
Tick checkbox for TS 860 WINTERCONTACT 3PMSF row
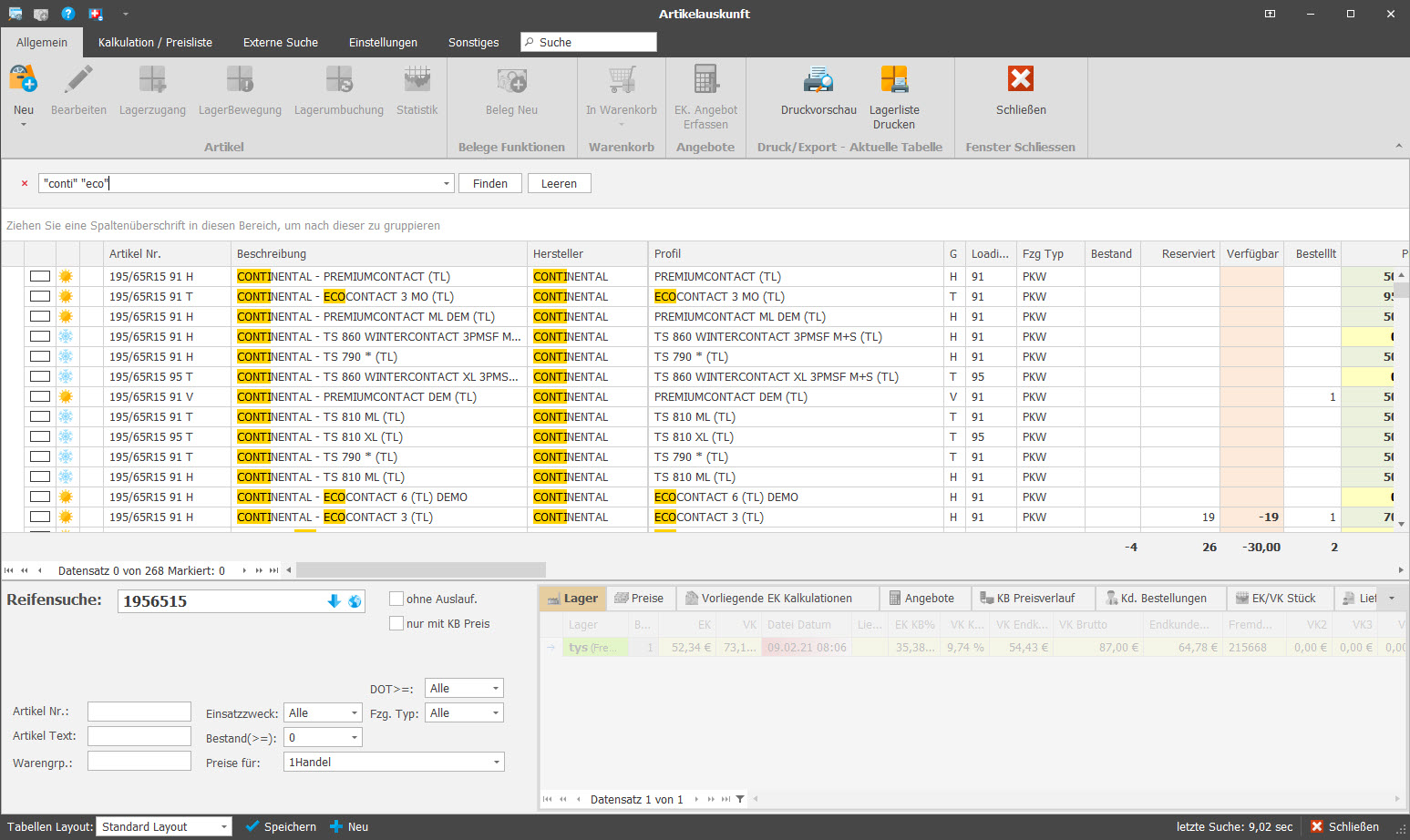point(40,336)
